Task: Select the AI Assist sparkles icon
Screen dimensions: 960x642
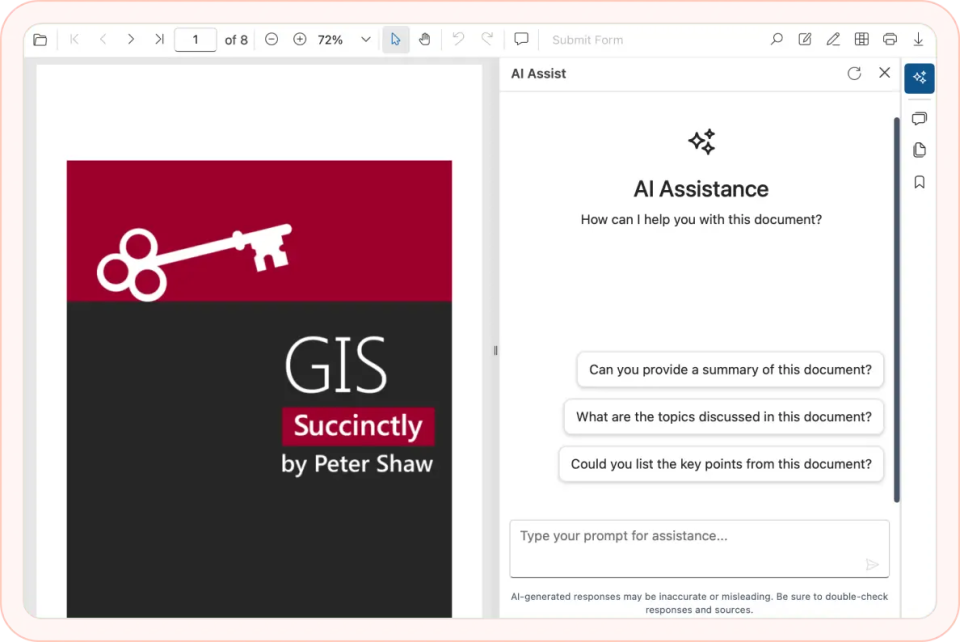Action: tap(919, 78)
